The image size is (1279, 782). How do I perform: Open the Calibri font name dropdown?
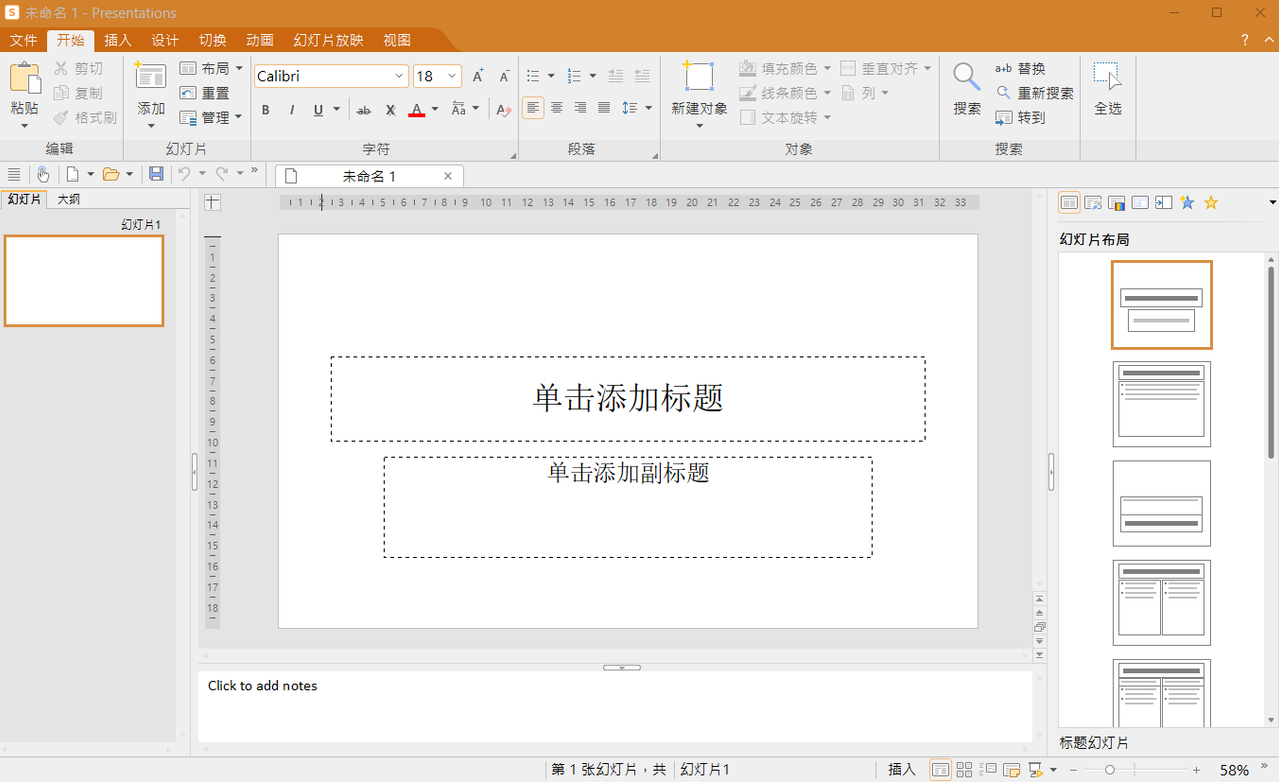pos(399,76)
